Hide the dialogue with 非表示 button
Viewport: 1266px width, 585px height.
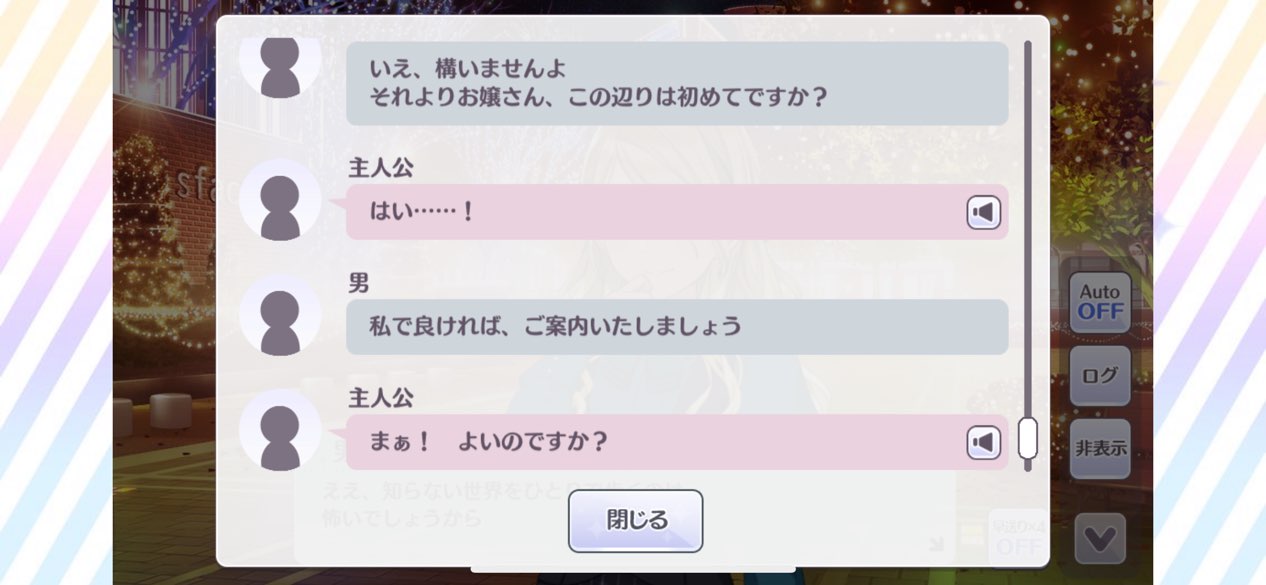pos(1100,449)
